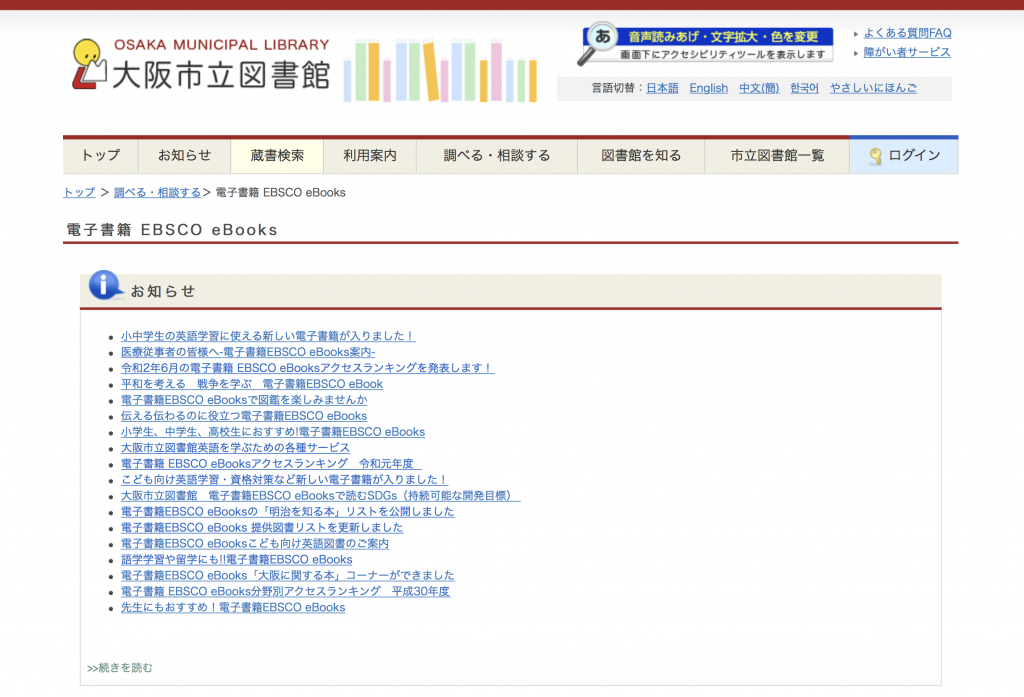Open the 図書館を知る navigation tab
The image size is (1024, 697).
(x=641, y=155)
